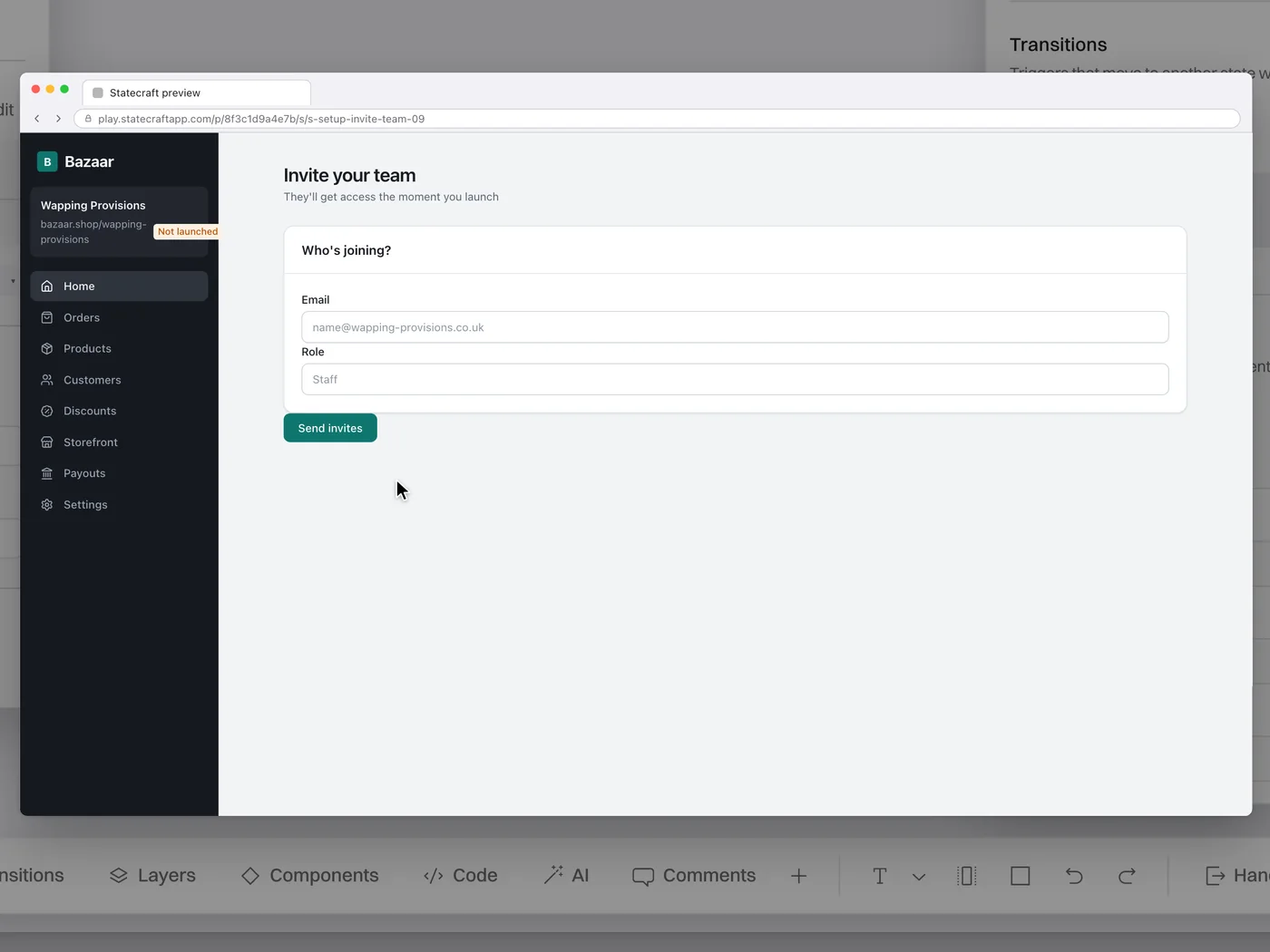This screenshot has width=1270, height=952.
Task: Click the browser back arrow in the preview
Action: click(37, 119)
